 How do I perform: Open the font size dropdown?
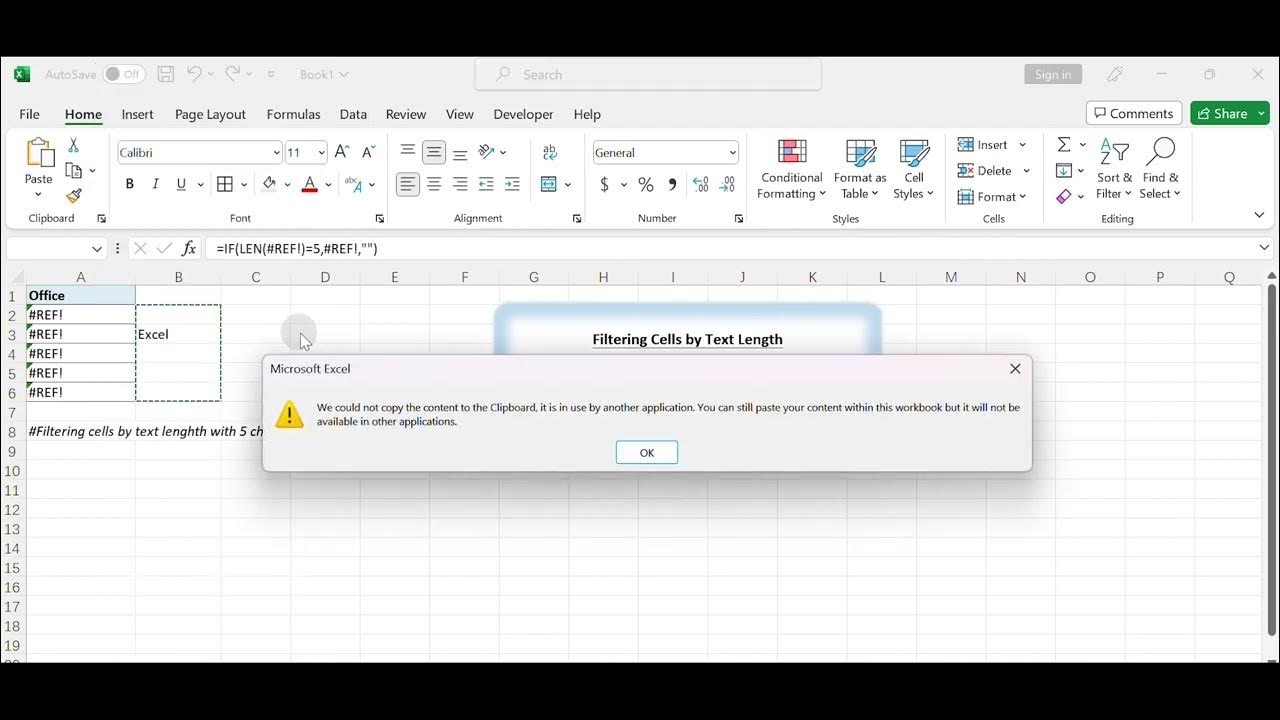click(321, 153)
